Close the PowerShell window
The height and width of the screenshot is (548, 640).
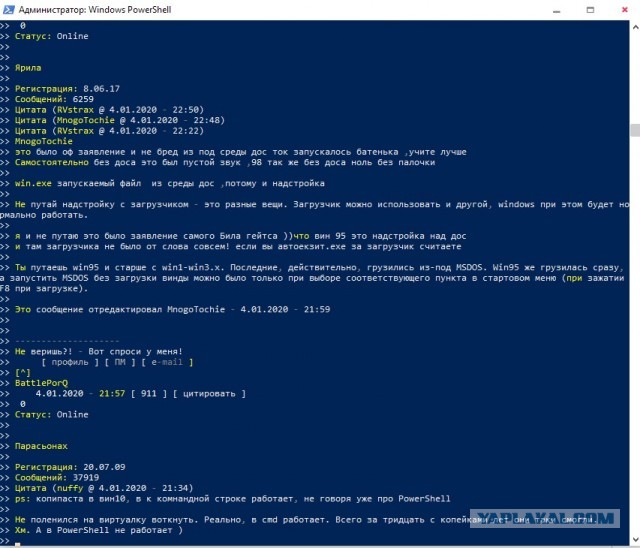pyautogui.click(x=624, y=10)
